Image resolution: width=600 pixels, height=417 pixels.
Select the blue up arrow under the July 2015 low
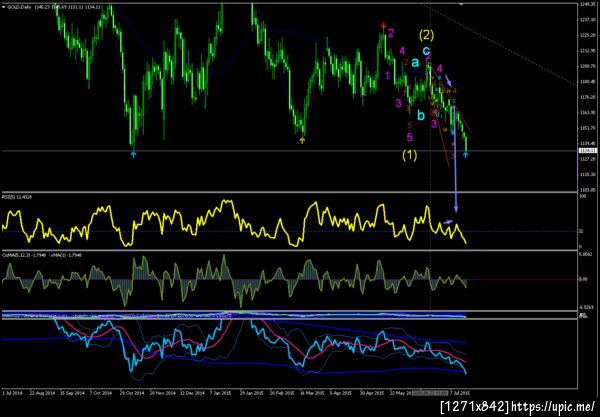coord(465,155)
